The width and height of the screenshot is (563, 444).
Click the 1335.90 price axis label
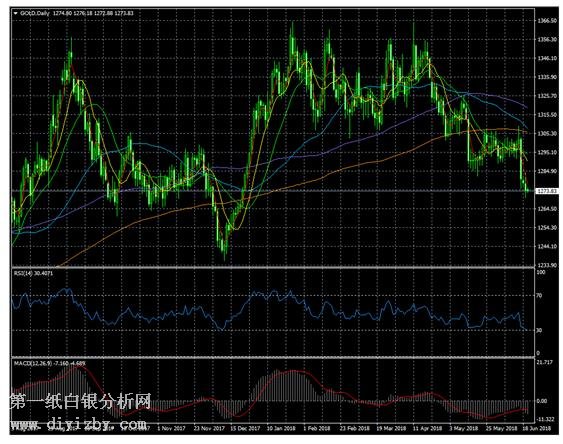point(546,77)
